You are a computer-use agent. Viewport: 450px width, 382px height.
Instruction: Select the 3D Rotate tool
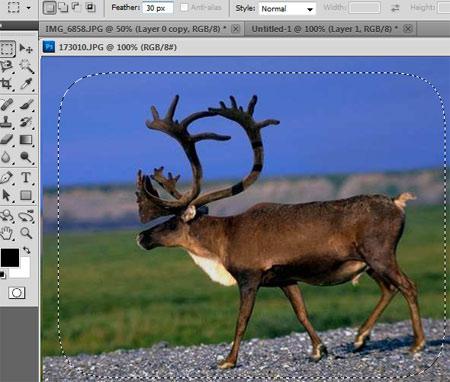click(x=7, y=216)
